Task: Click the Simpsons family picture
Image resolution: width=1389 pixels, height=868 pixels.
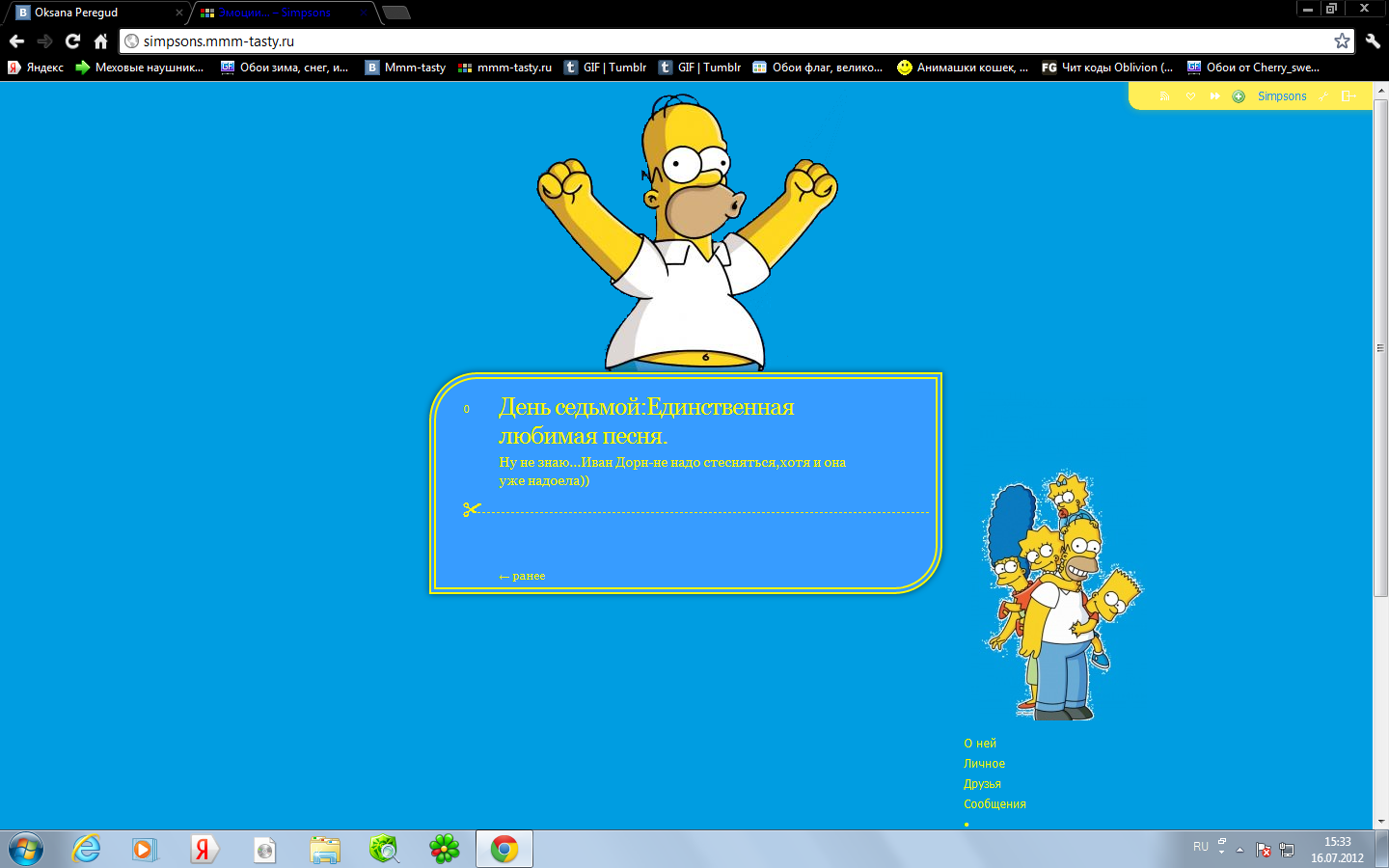Action: pos(1062,596)
